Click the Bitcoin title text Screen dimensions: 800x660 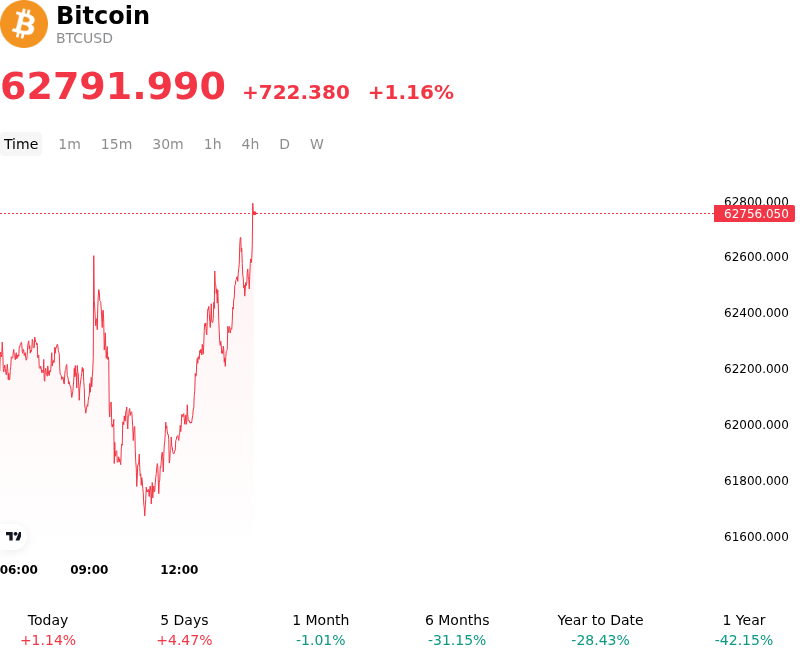click(103, 15)
